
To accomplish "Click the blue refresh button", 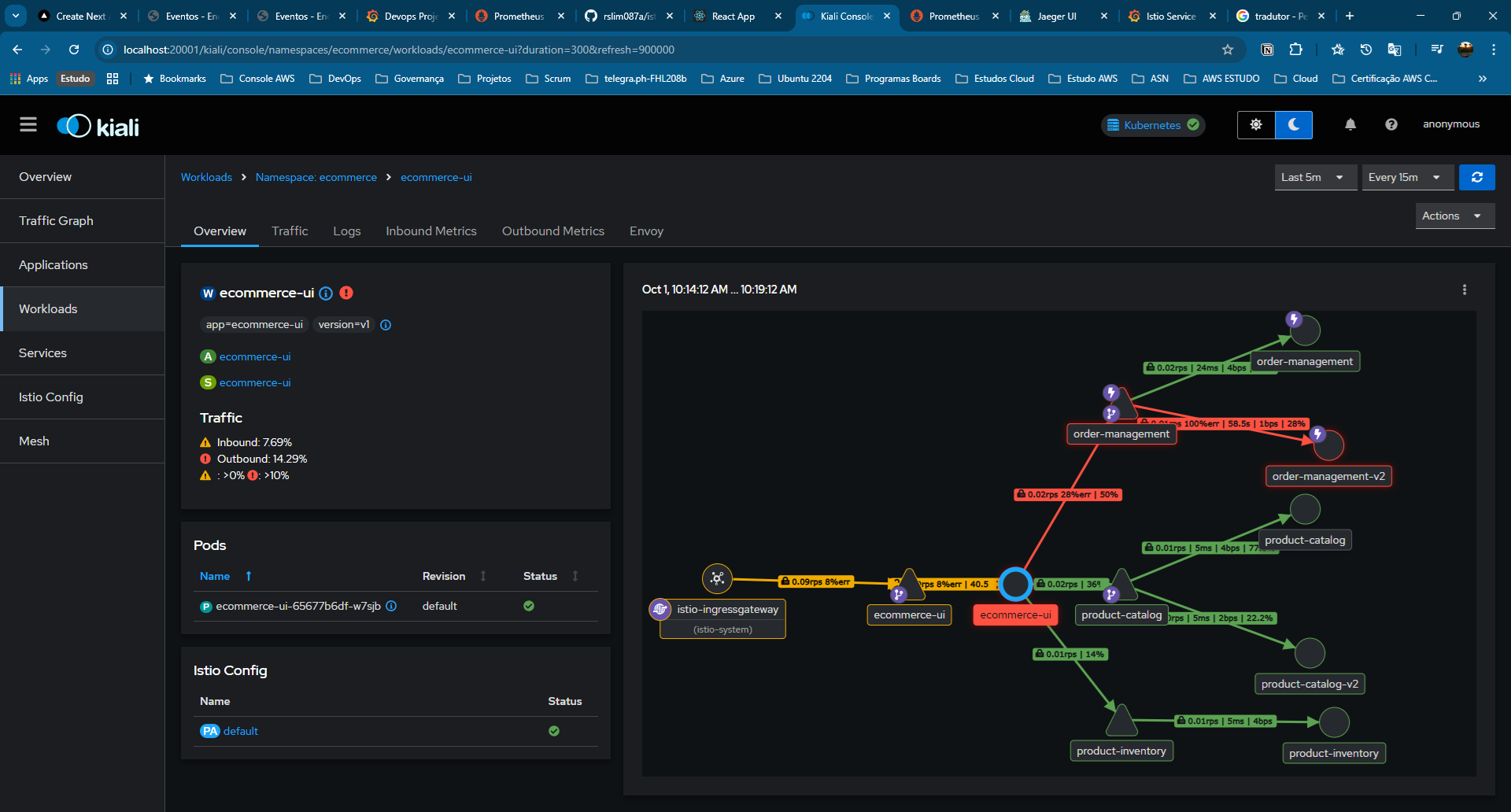I will [1477, 177].
